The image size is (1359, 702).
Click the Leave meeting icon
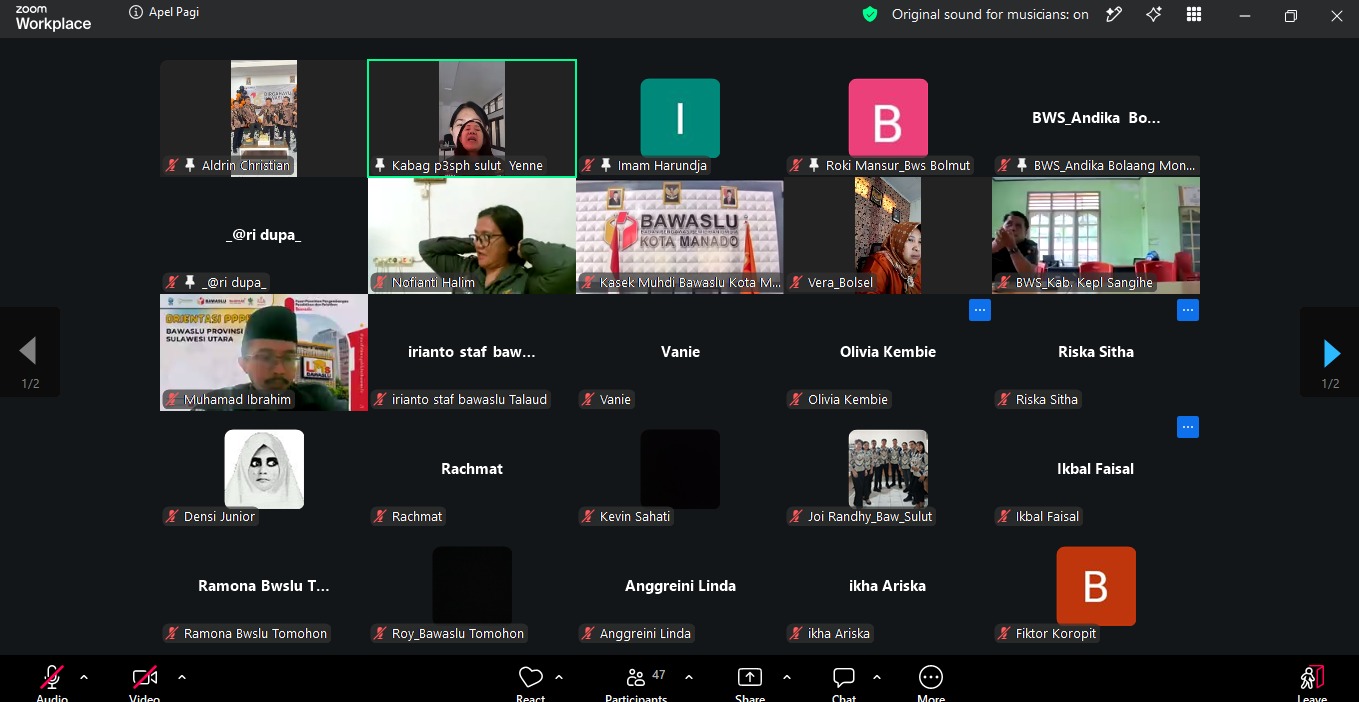pyautogui.click(x=1312, y=678)
